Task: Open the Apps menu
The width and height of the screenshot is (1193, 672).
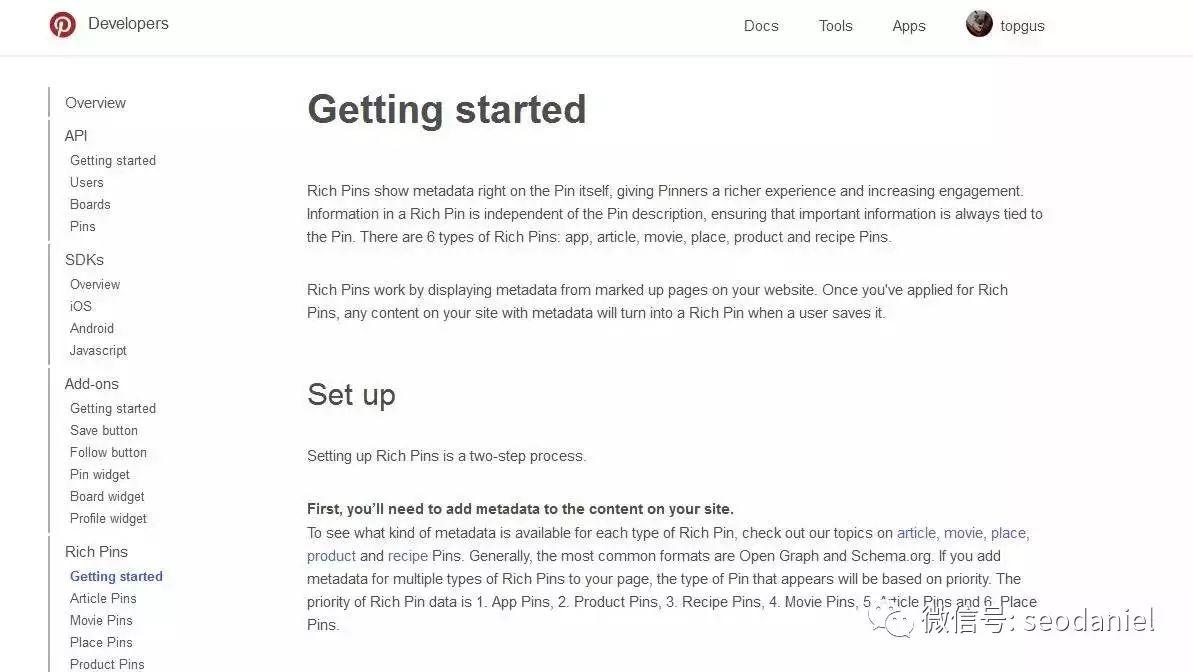Action: point(908,26)
